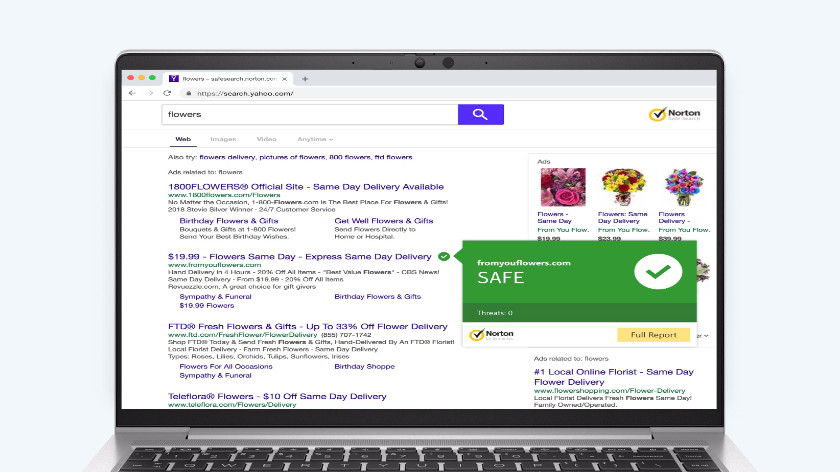Viewport: 840px width, 473px height.
Task: Click the Norton Safe Search logo at top right
Action: click(x=674, y=114)
